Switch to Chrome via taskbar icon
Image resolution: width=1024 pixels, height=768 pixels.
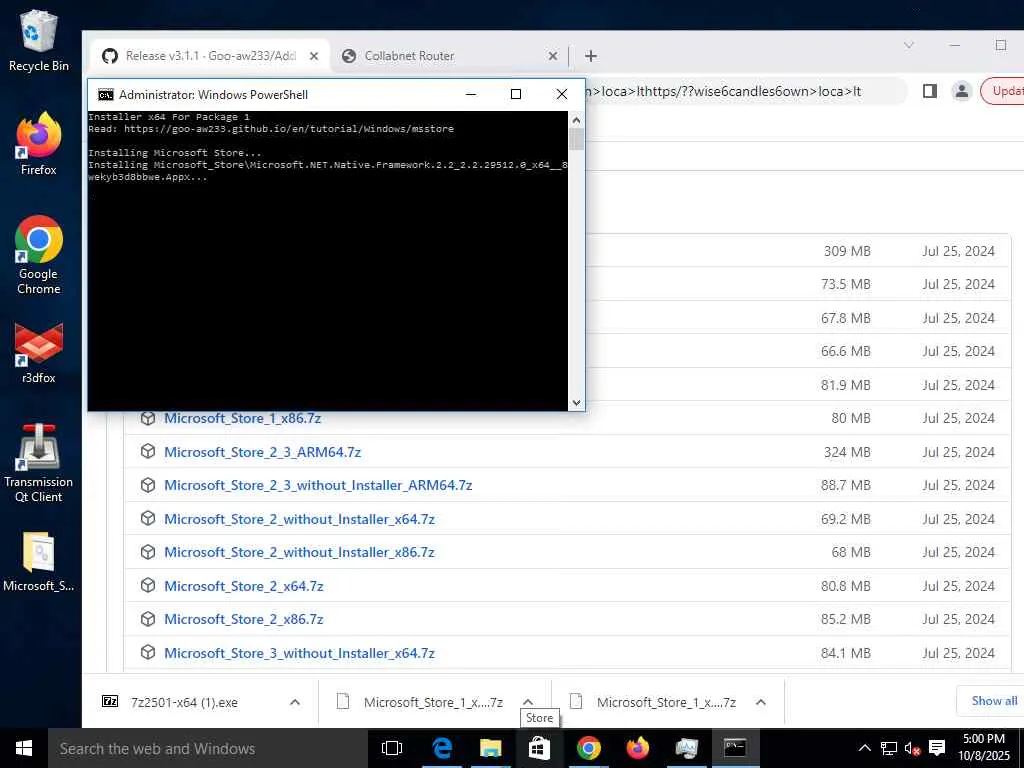pyautogui.click(x=588, y=748)
